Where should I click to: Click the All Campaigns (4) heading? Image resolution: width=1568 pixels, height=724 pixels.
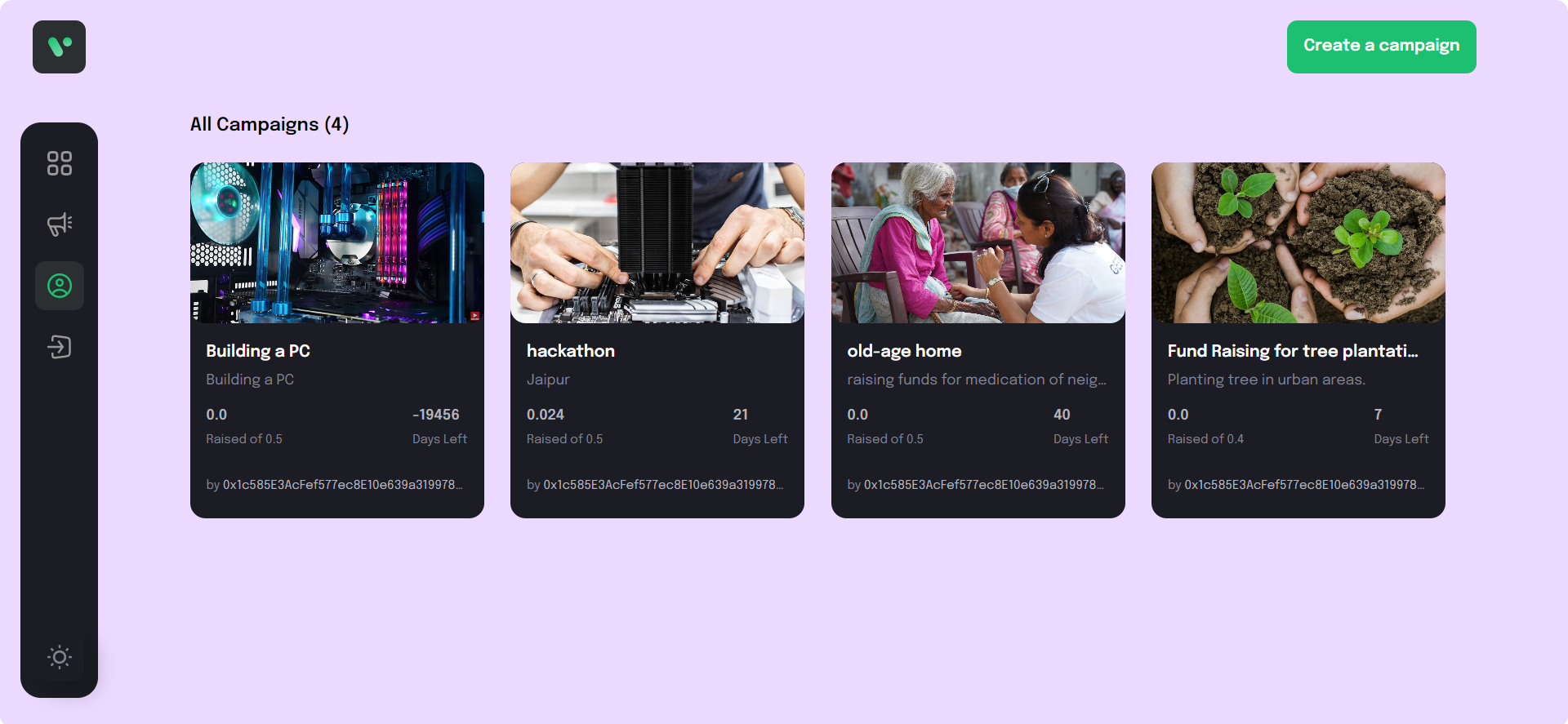(x=269, y=124)
